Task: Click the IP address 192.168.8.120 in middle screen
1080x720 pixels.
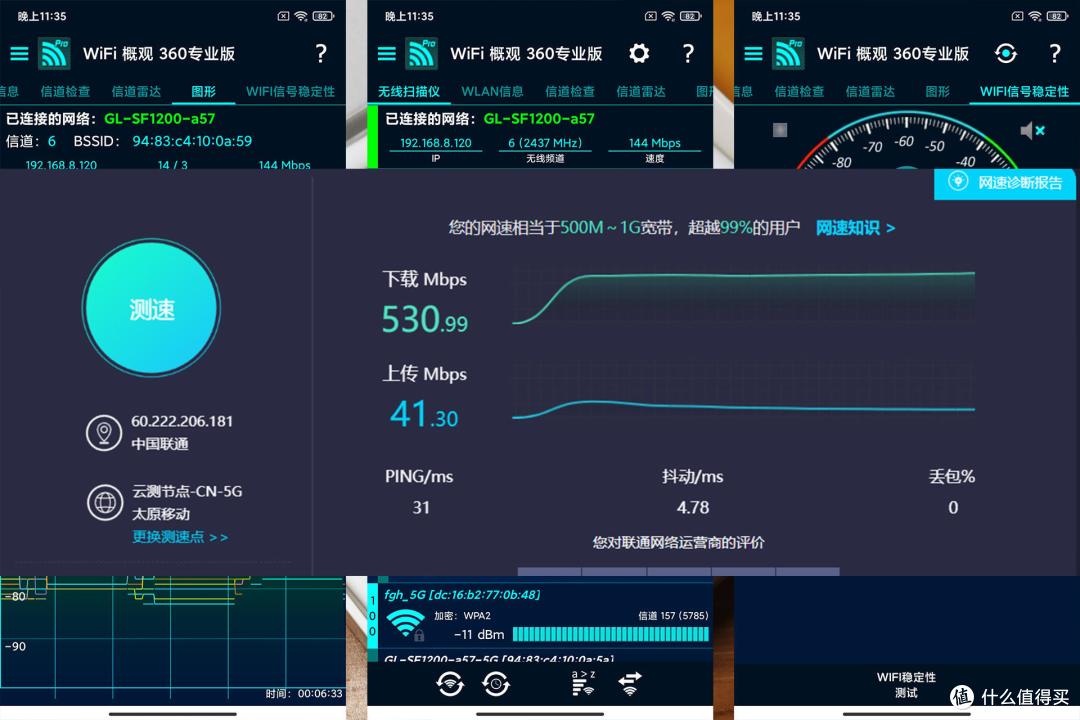Action: 435,143
